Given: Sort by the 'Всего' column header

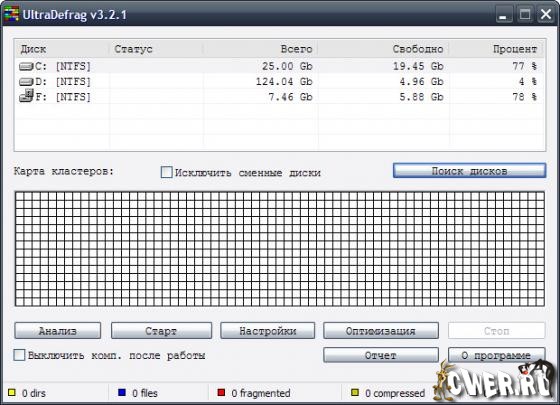Looking at the screenshot, I should (260, 49).
